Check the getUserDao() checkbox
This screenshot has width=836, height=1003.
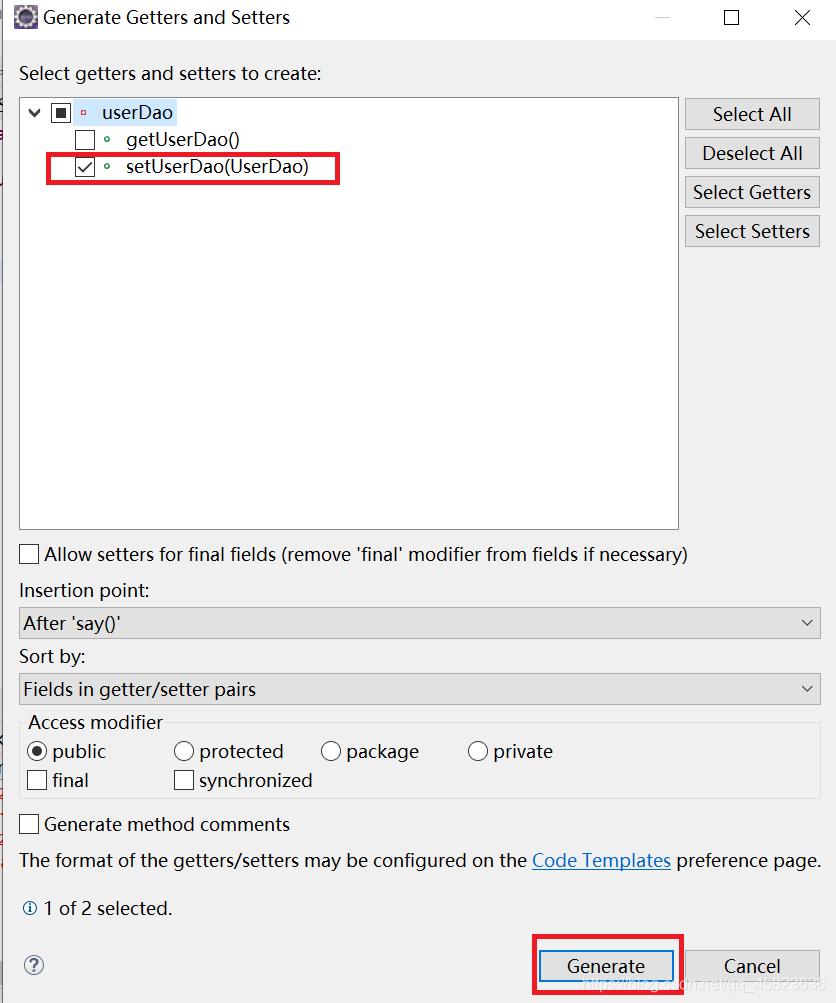(x=84, y=139)
